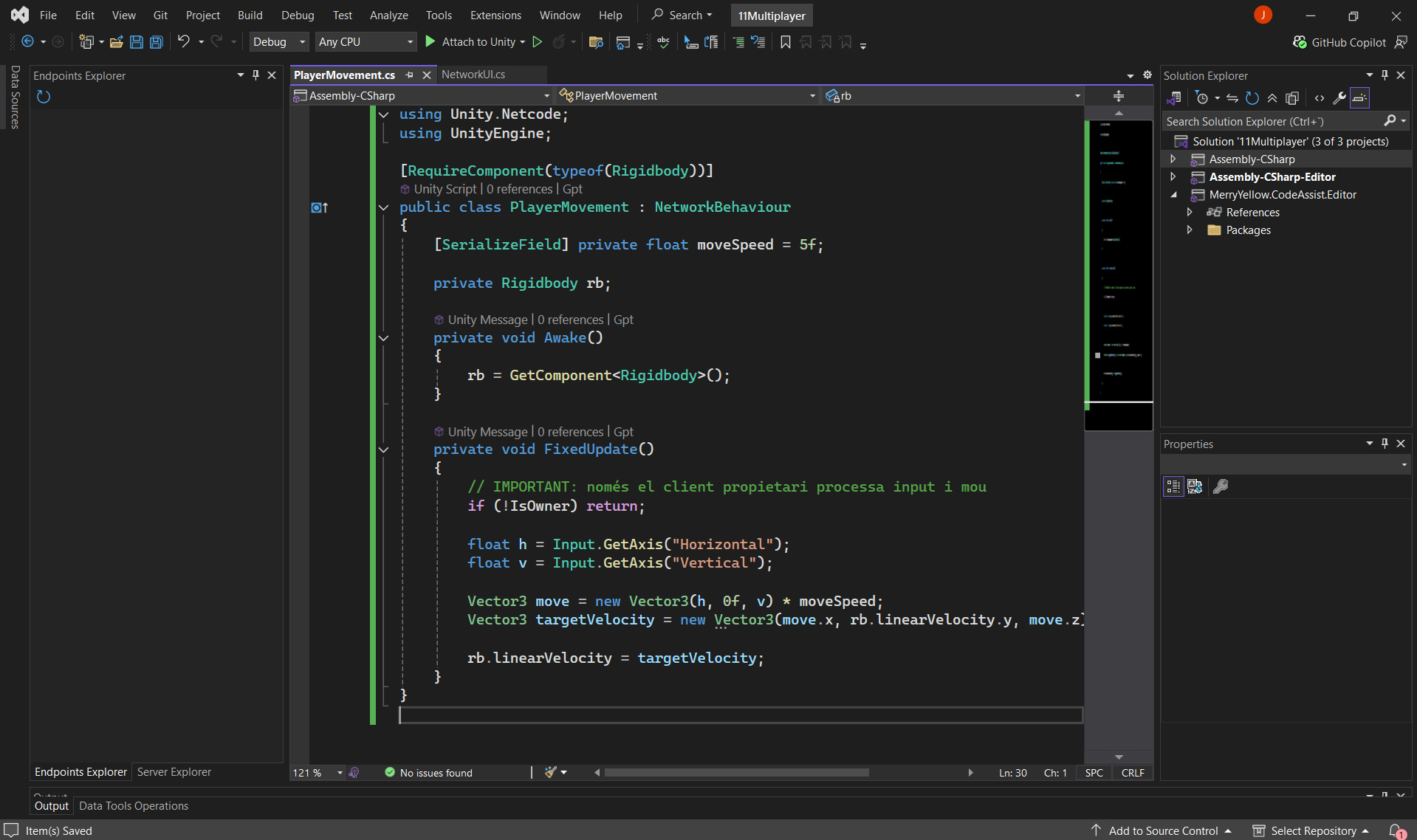Toggle pin on PlayerMovement.cs tab
Viewport: 1417px width, 840px height.
(x=410, y=75)
